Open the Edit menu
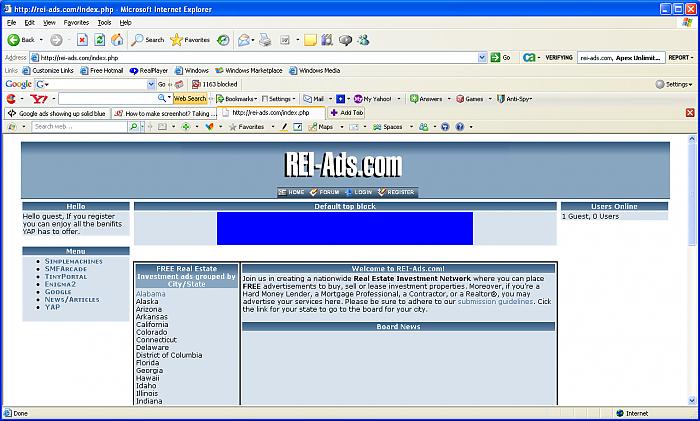This screenshot has height=421, width=700. 29,22
